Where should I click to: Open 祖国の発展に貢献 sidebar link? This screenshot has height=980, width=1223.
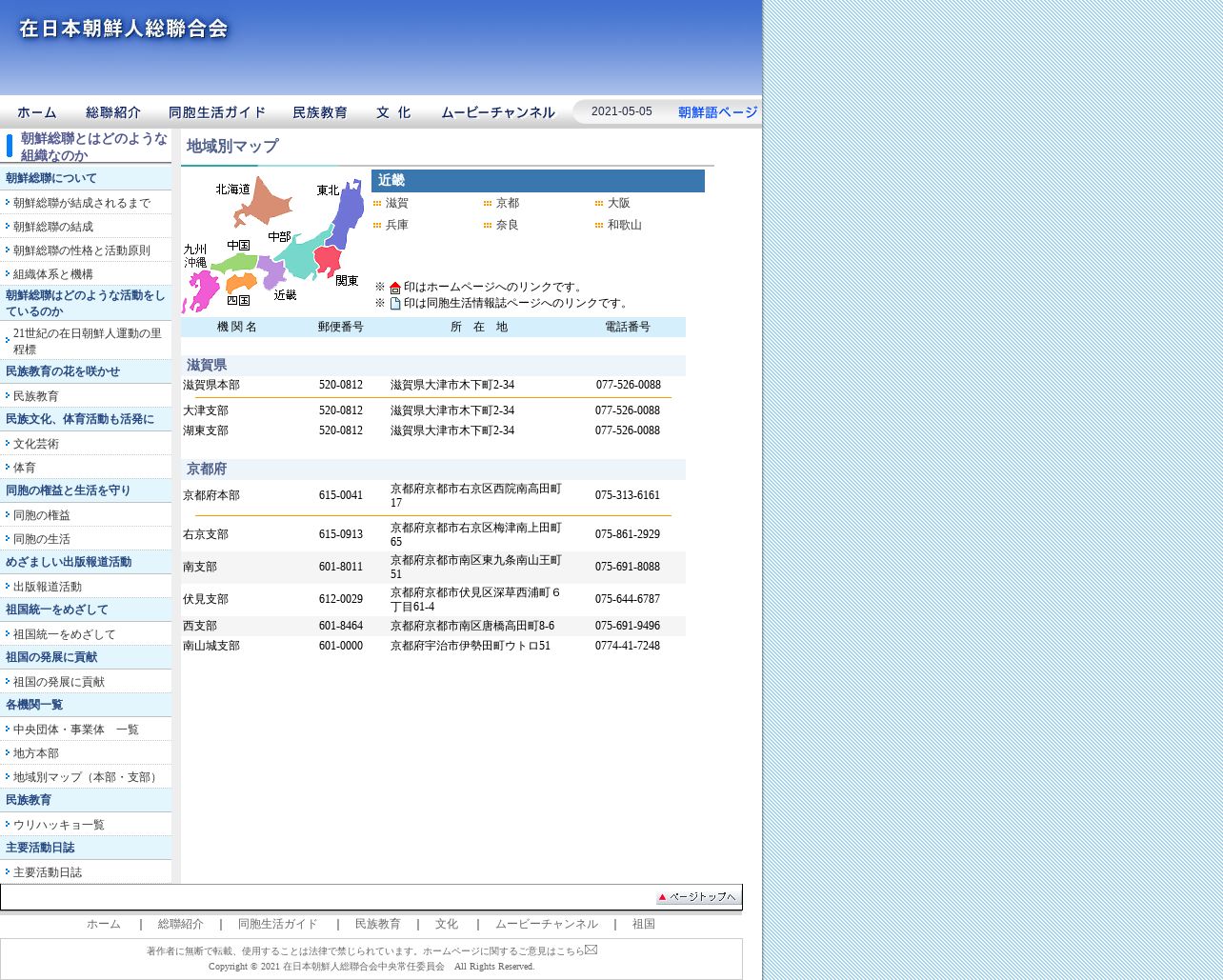click(x=59, y=682)
